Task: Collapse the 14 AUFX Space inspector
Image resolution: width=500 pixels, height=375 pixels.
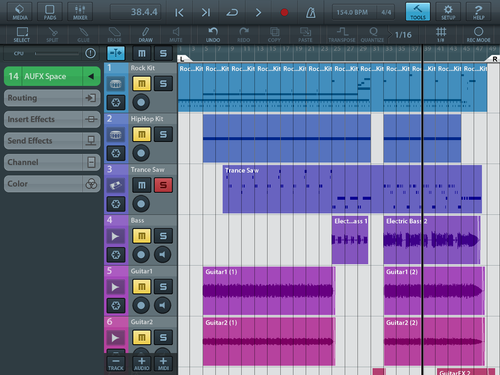Action: (52, 76)
